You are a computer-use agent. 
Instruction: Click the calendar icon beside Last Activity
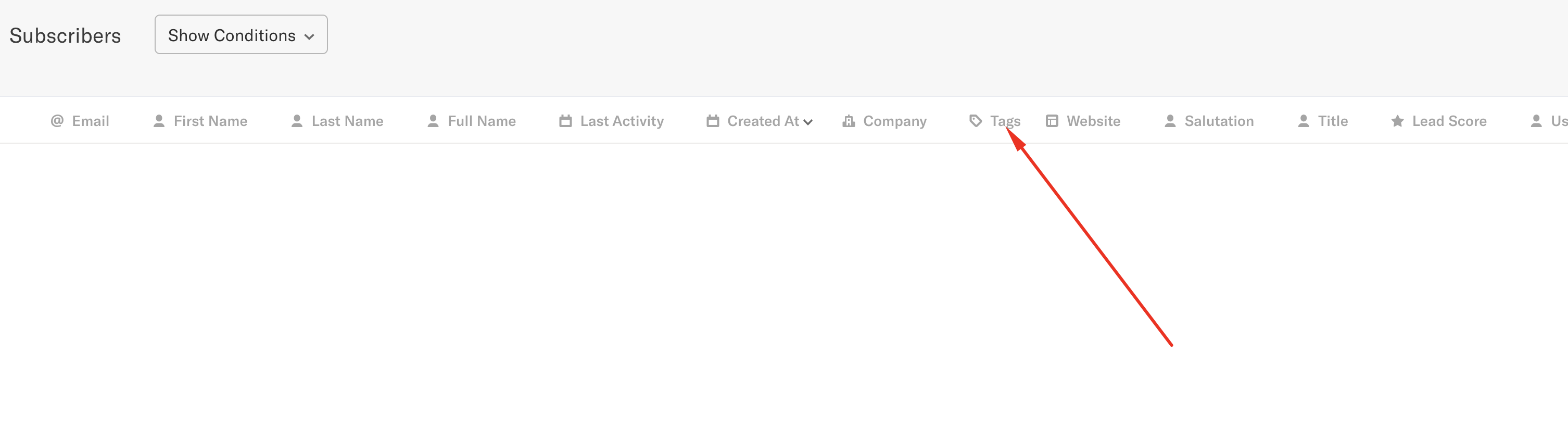(565, 121)
